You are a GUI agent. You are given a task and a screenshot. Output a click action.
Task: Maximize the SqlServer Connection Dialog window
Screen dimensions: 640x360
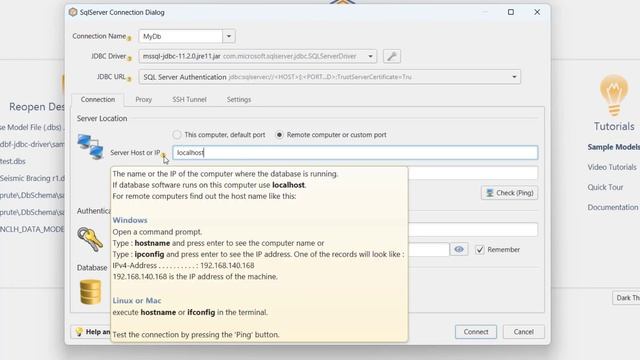[511, 12]
